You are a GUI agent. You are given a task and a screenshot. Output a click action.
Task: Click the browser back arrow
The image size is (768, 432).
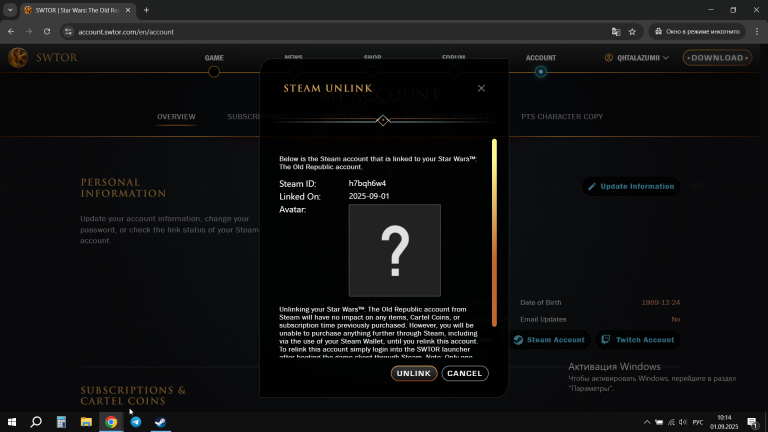(x=11, y=31)
